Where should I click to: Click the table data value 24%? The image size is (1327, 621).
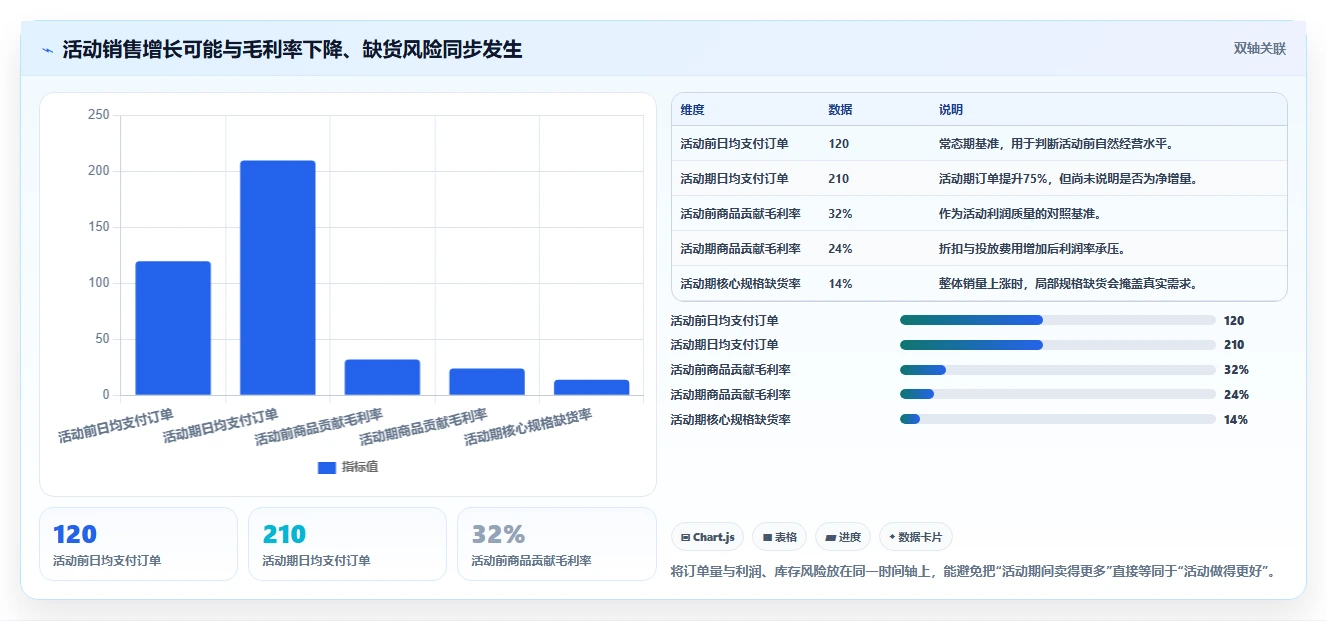[x=840, y=249]
